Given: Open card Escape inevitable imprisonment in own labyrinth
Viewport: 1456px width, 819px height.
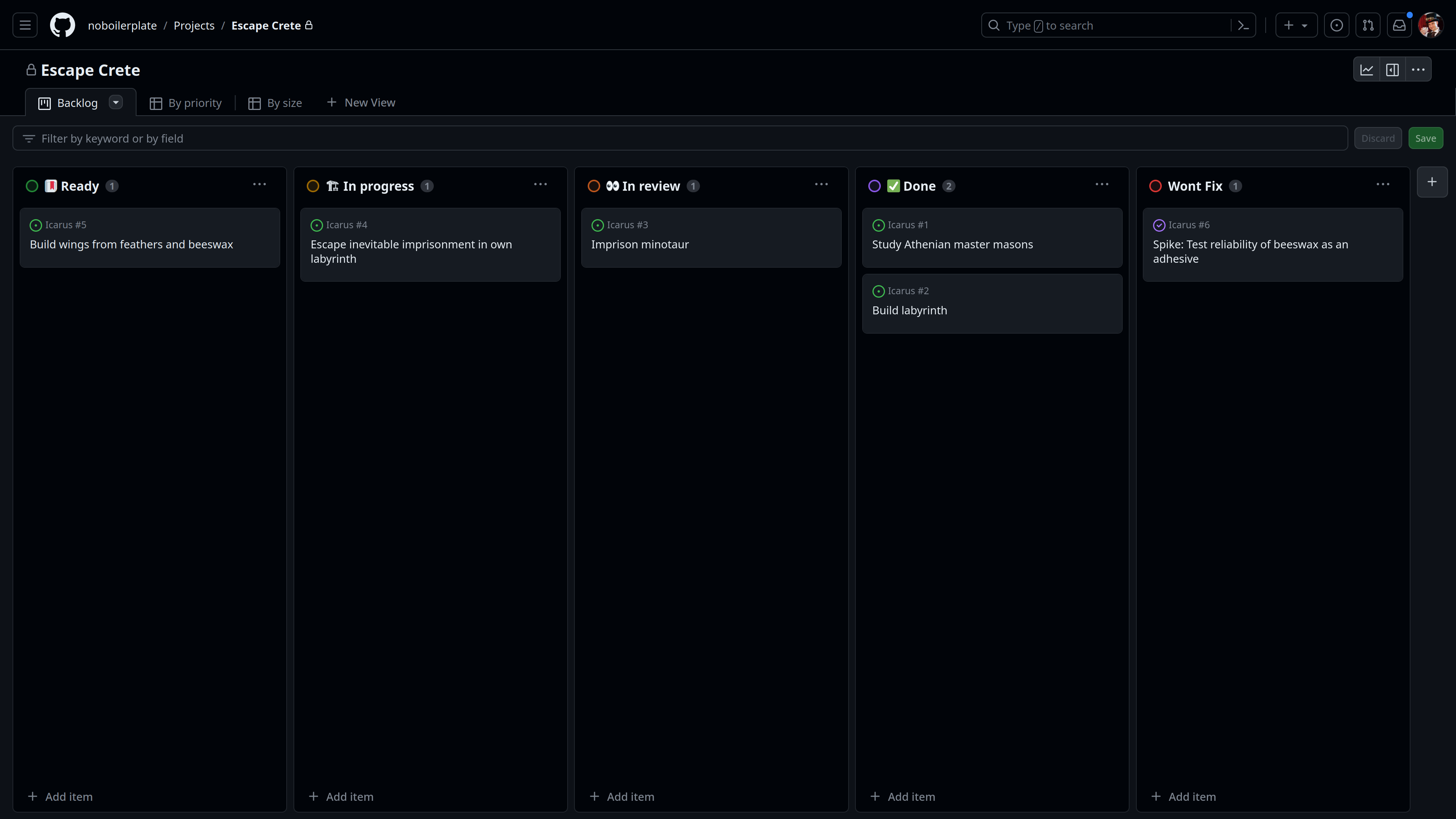Looking at the screenshot, I should click(x=411, y=251).
